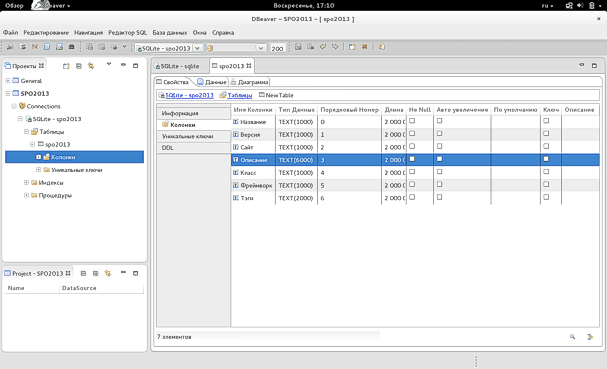Tick Ключ checkbox for Класс row
The image size is (607, 369).
[x=546, y=172]
